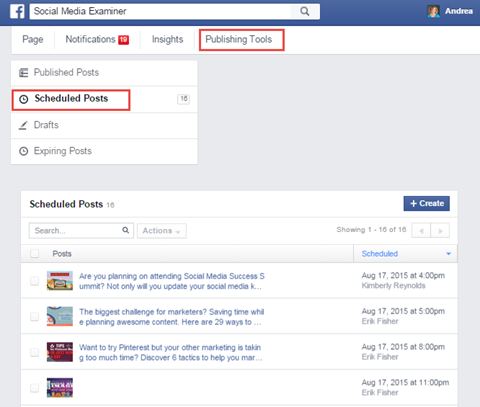
Task: Go to previous page arrow
Action: point(421,231)
